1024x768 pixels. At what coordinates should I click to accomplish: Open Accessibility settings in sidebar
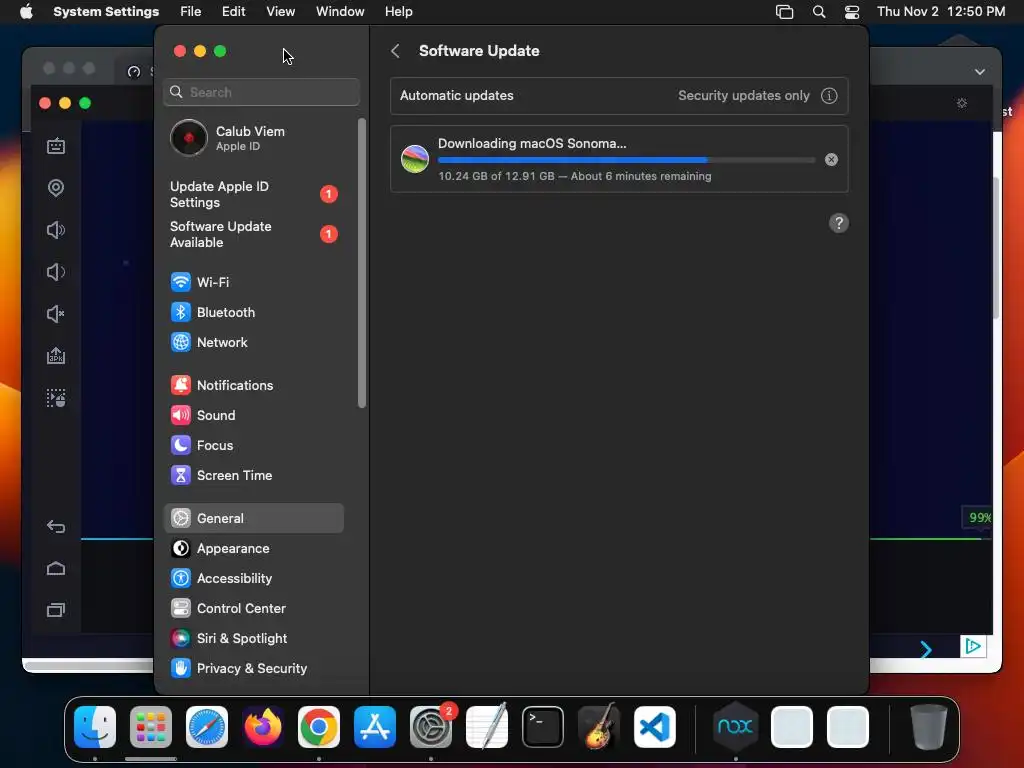point(253,579)
